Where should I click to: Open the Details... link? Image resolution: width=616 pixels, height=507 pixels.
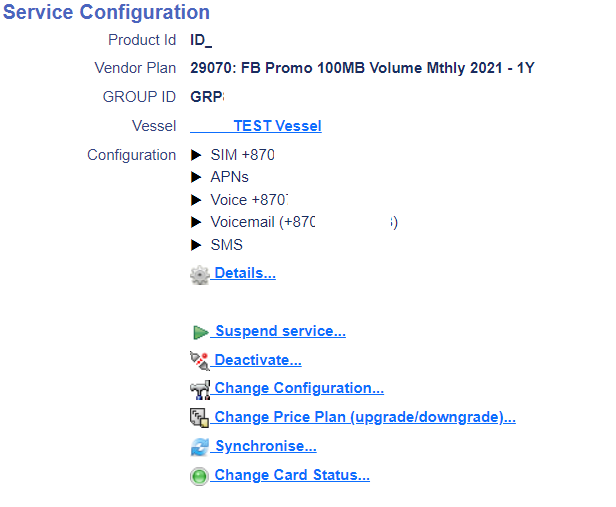click(x=245, y=273)
